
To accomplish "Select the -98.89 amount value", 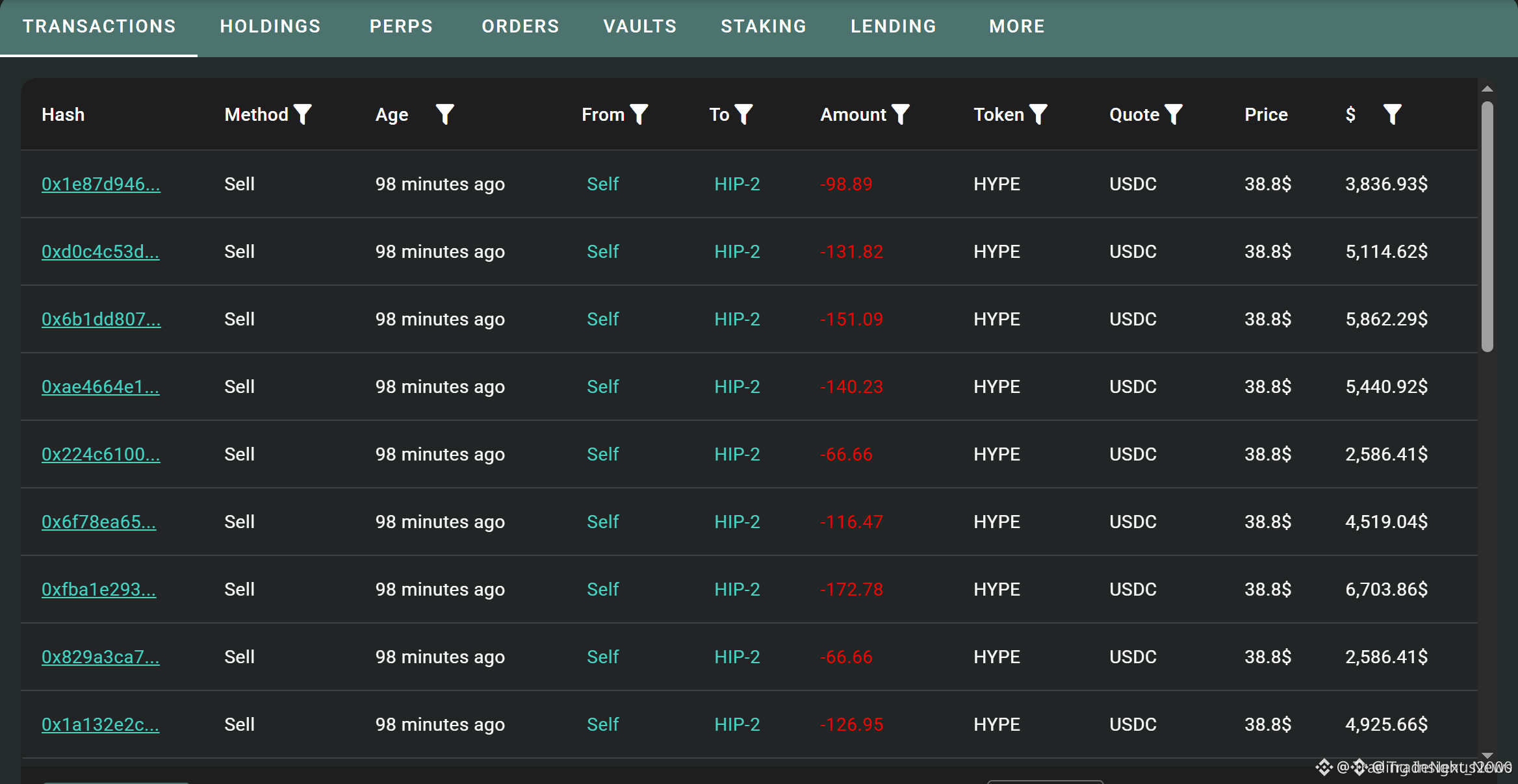I will point(846,184).
